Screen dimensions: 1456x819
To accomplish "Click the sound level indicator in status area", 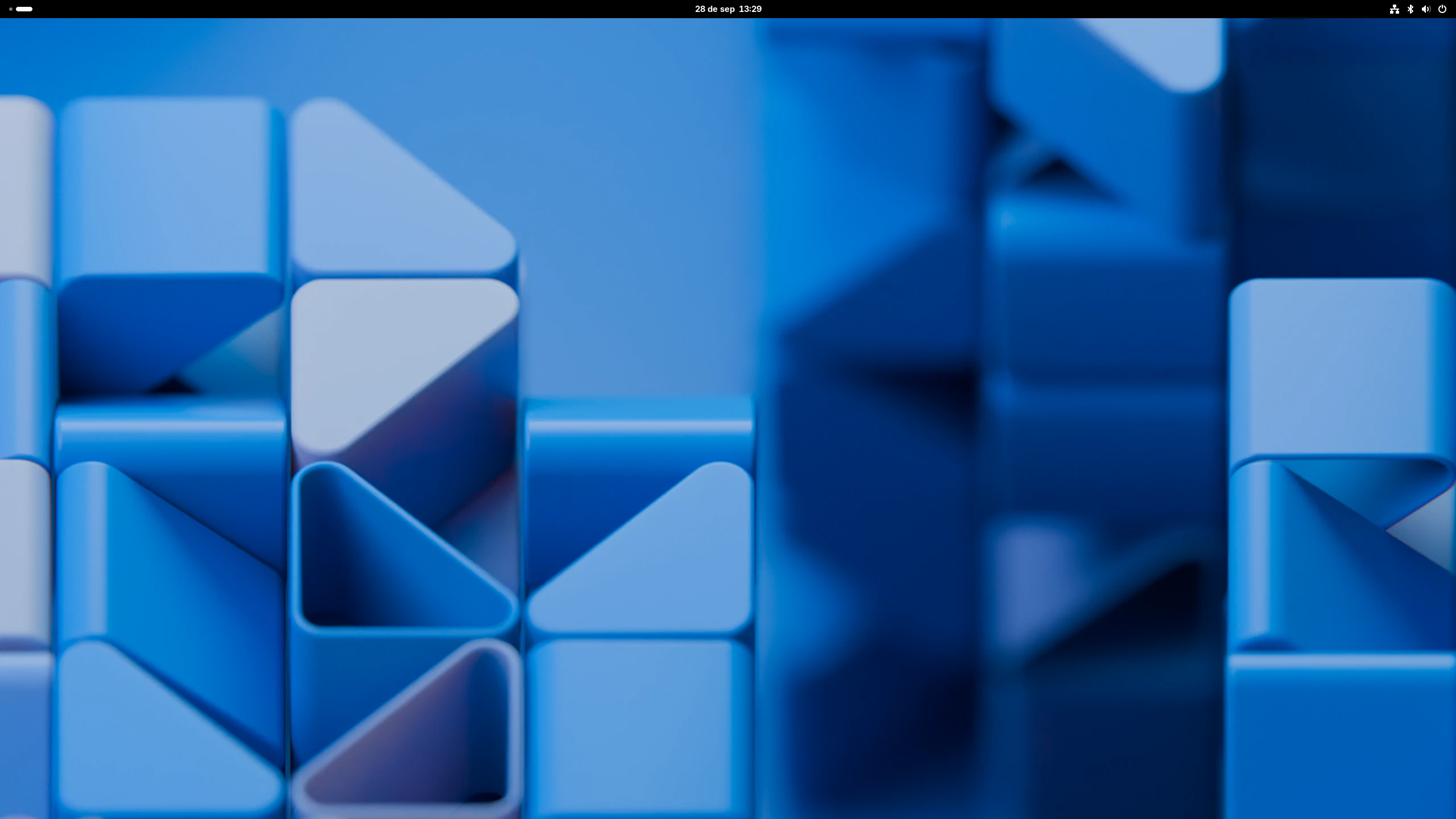I will point(1426,9).
